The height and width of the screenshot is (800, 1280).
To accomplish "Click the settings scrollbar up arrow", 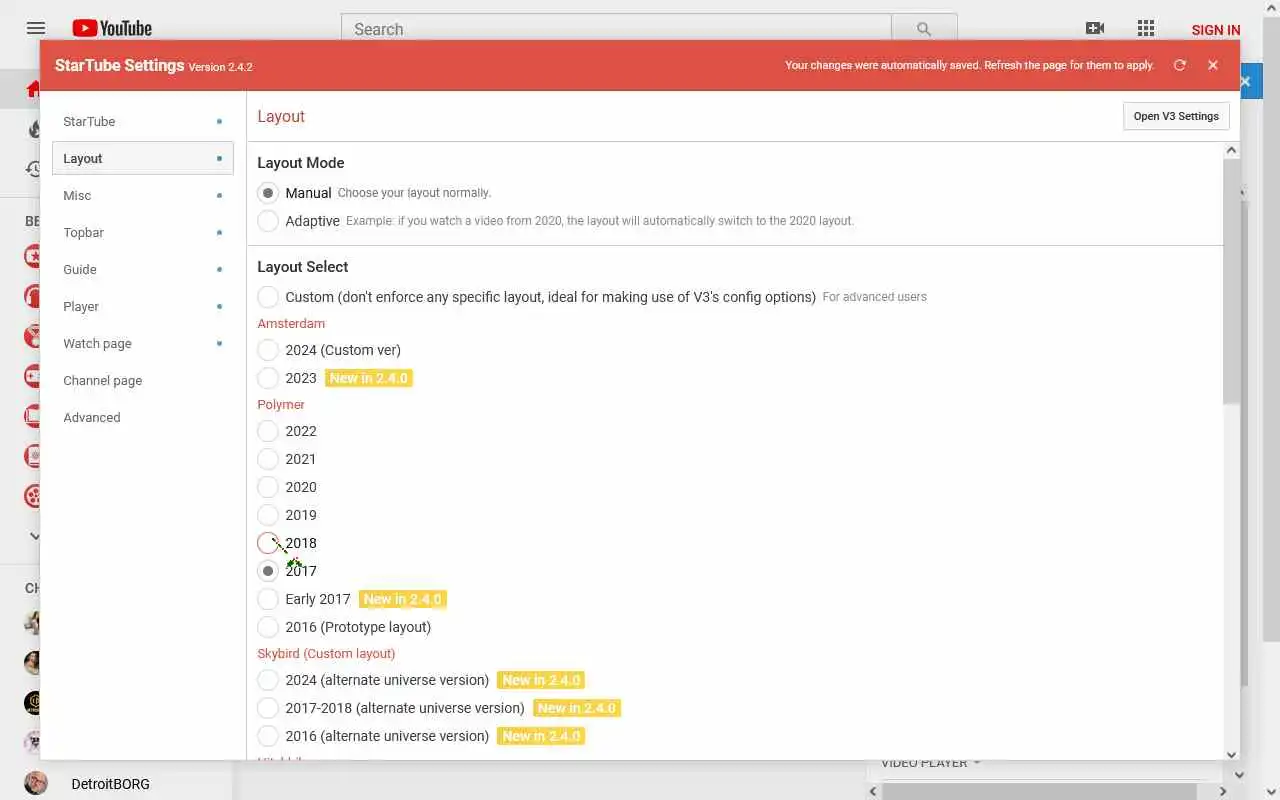I will (x=1231, y=150).
